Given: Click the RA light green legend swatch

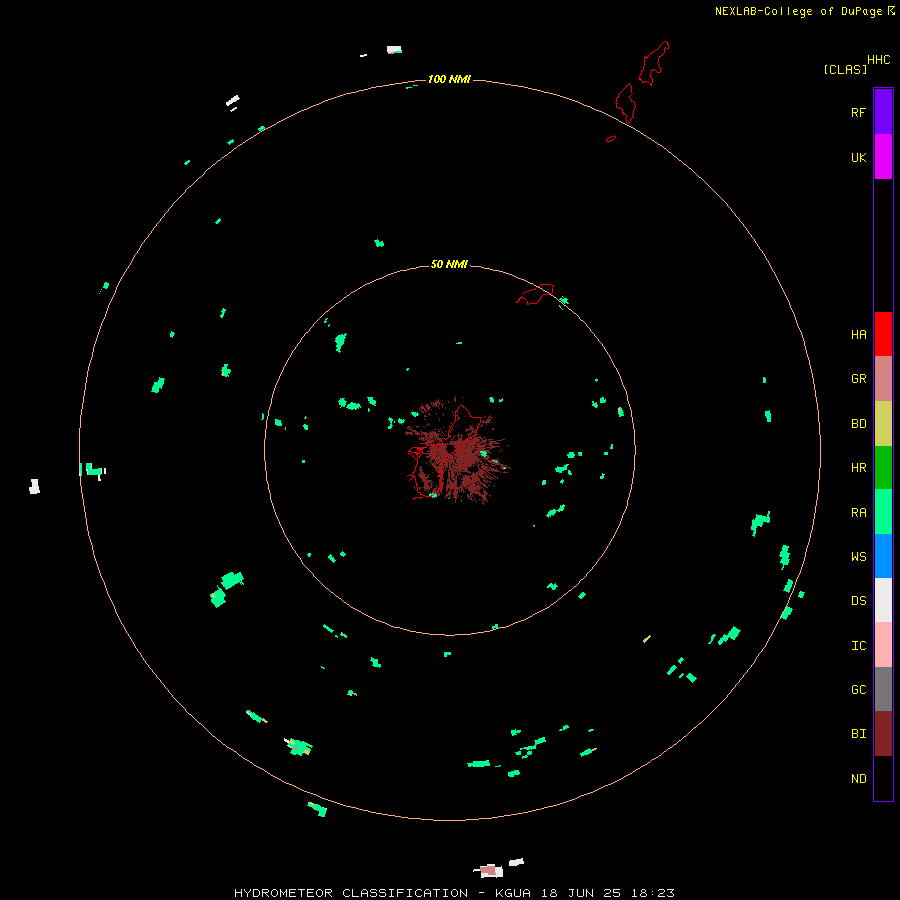Looking at the screenshot, I should coord(883,512).
